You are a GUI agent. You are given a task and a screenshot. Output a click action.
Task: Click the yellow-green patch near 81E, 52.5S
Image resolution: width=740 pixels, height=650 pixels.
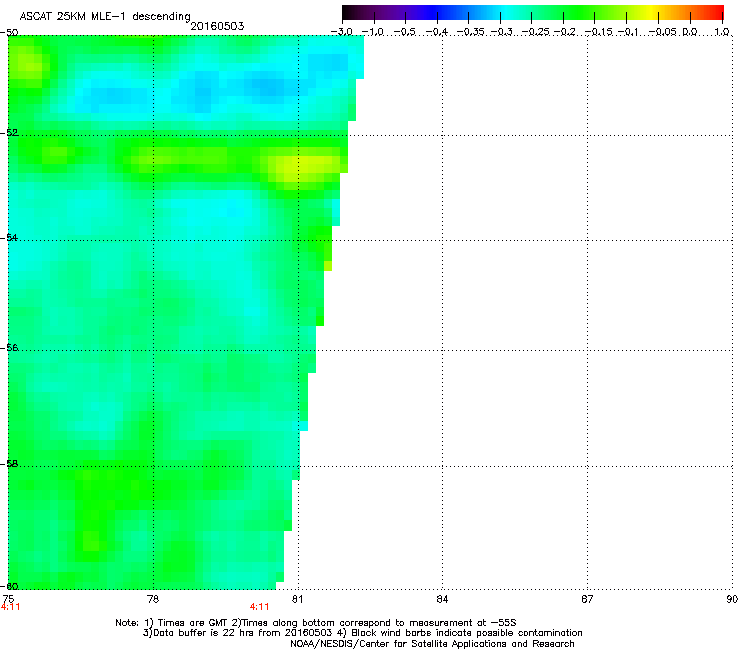(302, 168)
